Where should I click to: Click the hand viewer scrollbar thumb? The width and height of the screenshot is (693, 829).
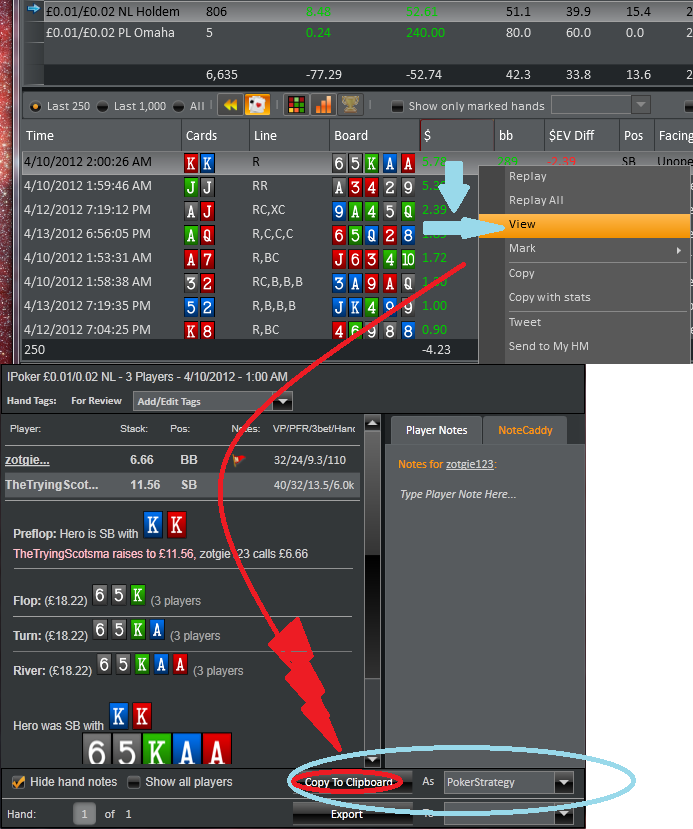point(372,616)
